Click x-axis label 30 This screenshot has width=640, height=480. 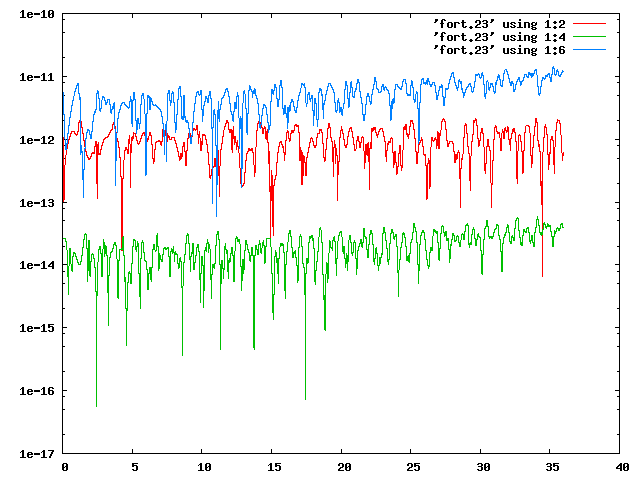(x=483, y=467)
